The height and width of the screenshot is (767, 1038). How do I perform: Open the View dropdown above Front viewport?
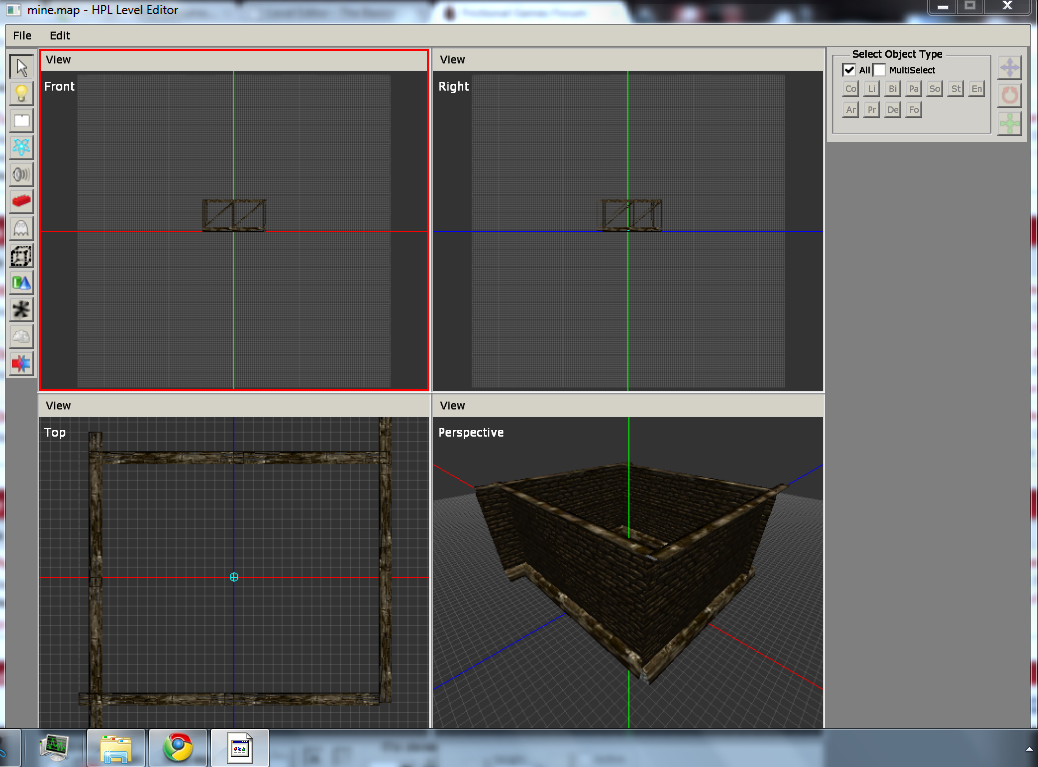59,60
